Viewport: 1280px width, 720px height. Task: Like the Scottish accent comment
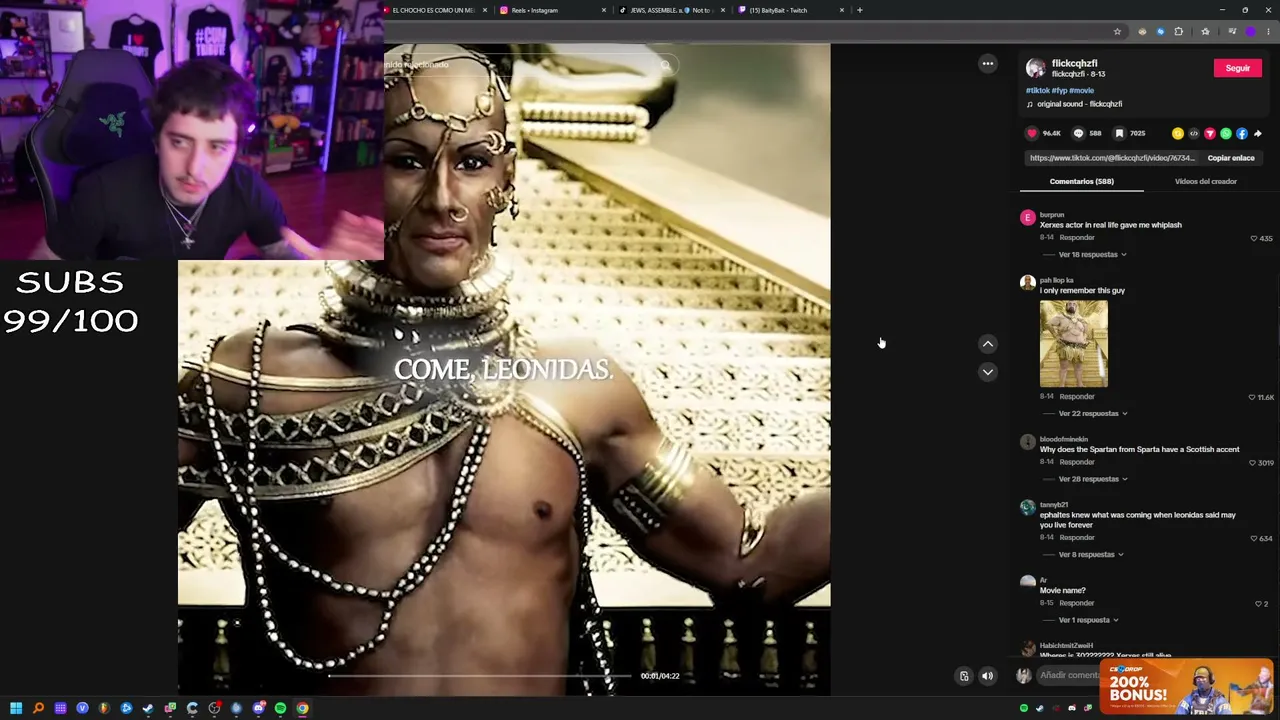point(1252,463)
